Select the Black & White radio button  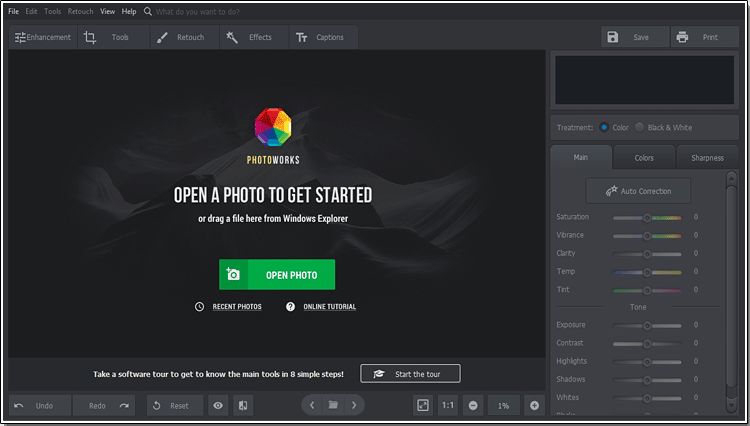point(640,128)
